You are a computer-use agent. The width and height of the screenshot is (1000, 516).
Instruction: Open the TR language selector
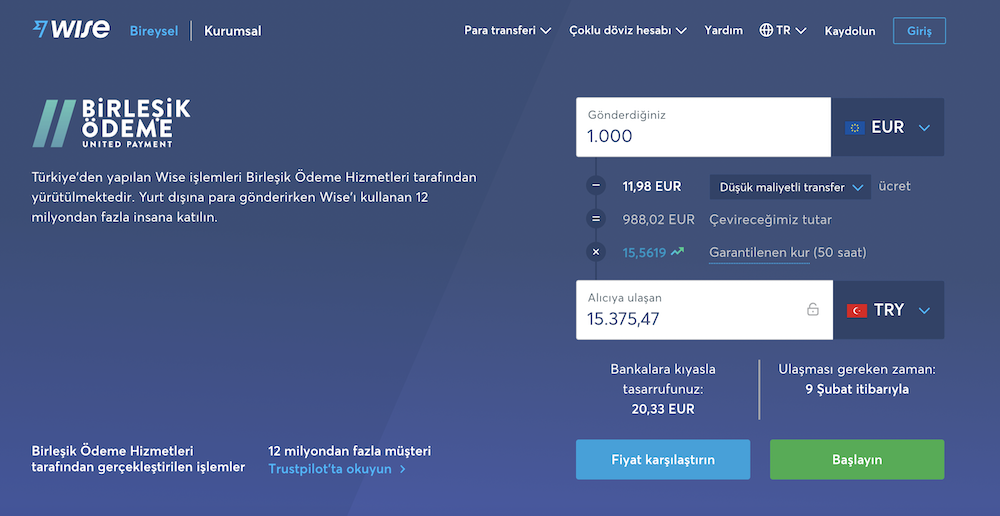tap(783, 30)
